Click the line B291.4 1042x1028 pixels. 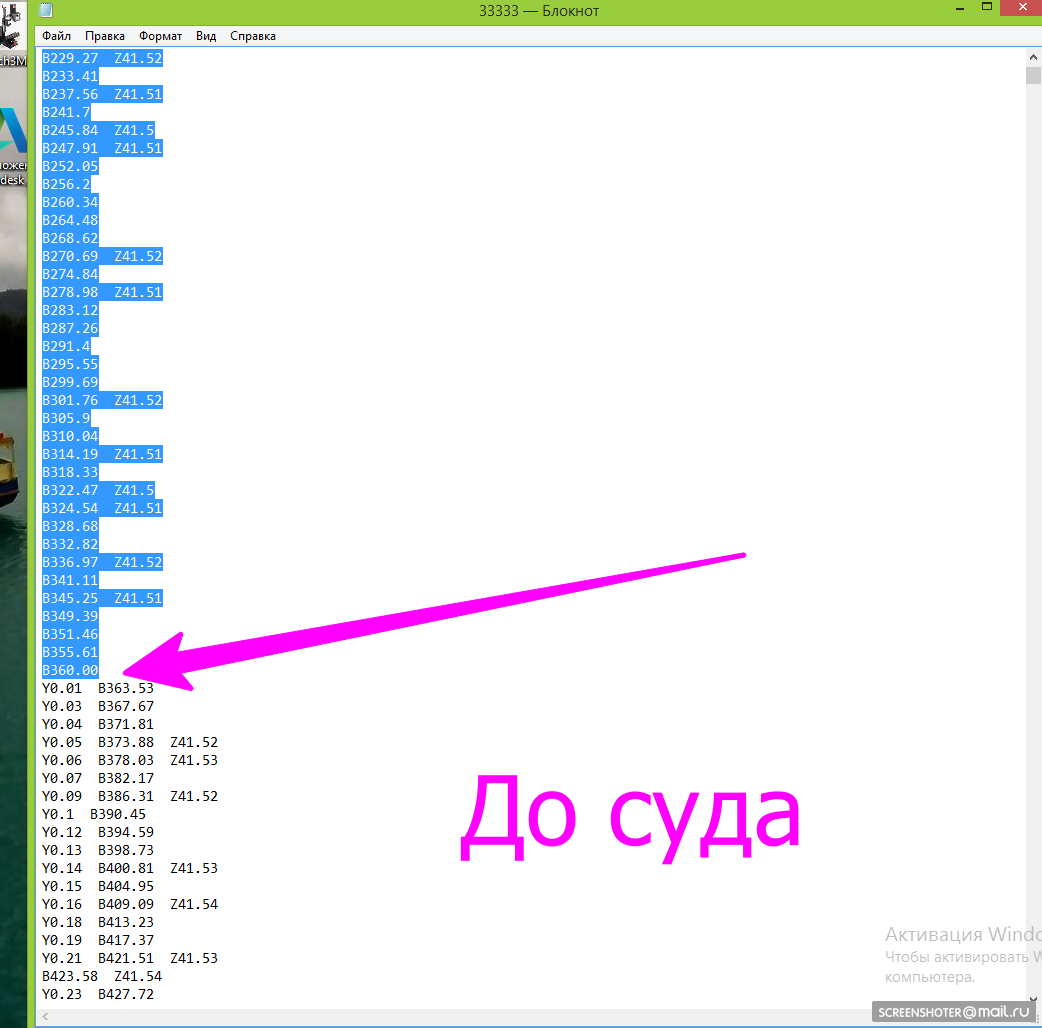[66, 346]
